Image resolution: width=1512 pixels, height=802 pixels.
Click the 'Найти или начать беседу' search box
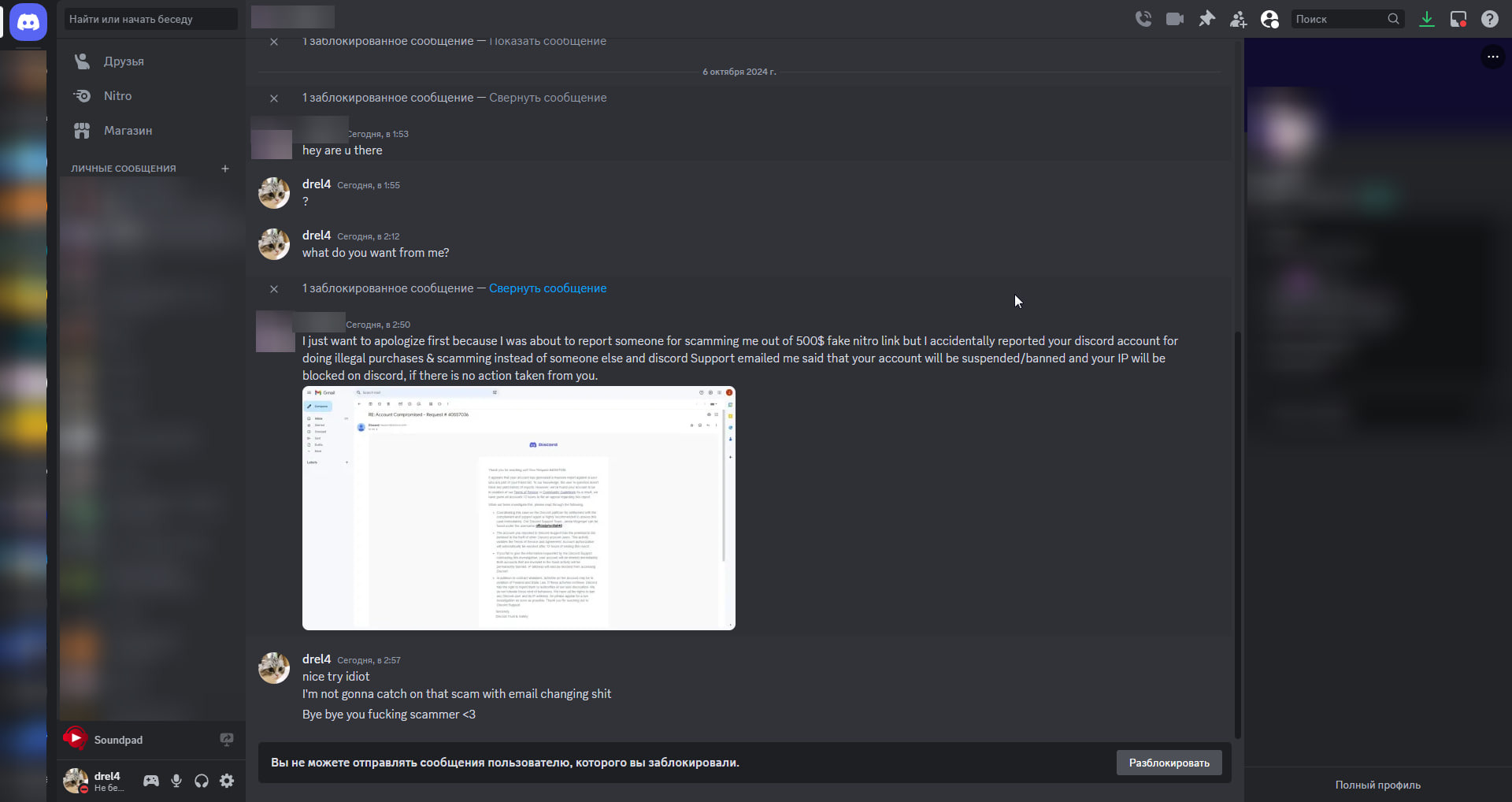(151, 19)
